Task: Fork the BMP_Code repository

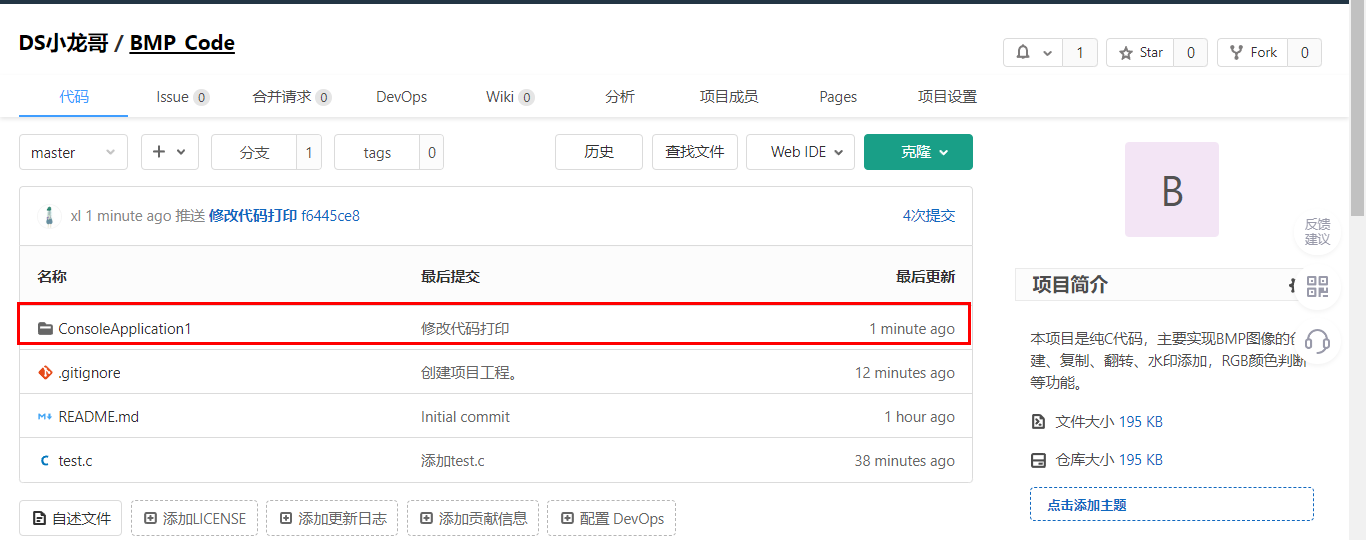Action: (1253, 53)
